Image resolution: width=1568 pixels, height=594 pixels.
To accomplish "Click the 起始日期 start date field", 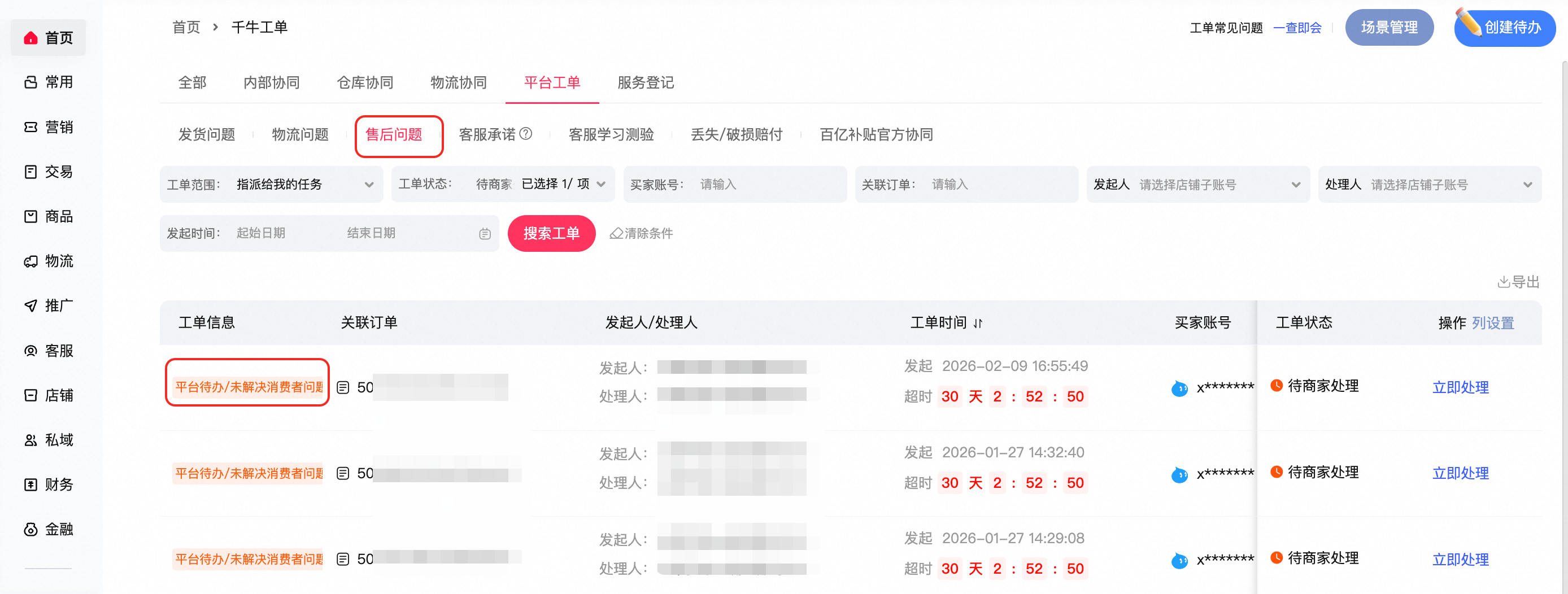I will point(260,233).
